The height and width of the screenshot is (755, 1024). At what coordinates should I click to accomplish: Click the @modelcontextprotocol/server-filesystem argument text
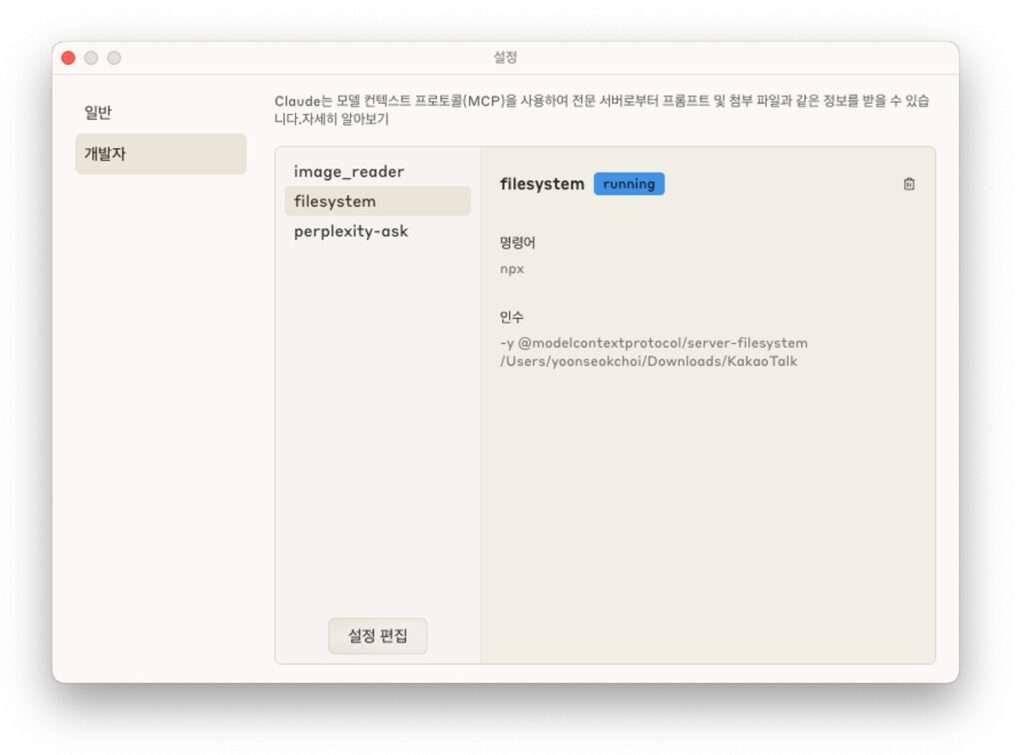[x=662, y=343]
